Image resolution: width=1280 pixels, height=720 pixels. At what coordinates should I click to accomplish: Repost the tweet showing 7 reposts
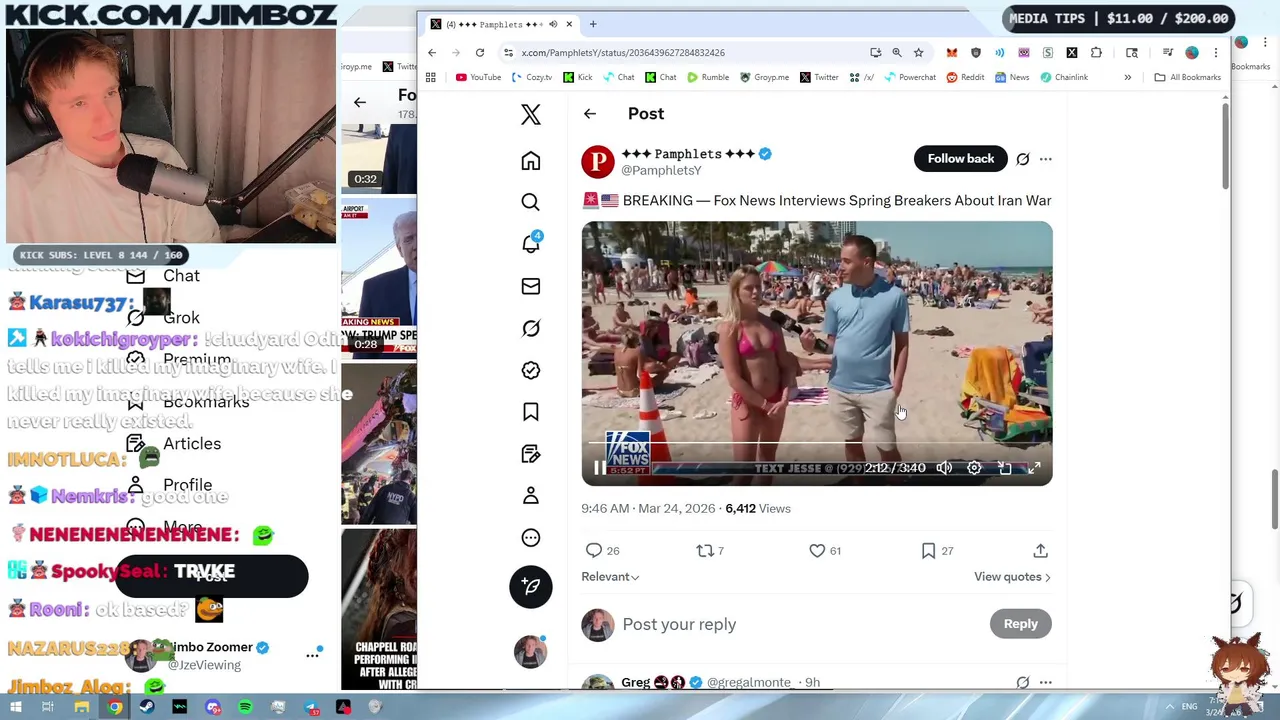705,550
